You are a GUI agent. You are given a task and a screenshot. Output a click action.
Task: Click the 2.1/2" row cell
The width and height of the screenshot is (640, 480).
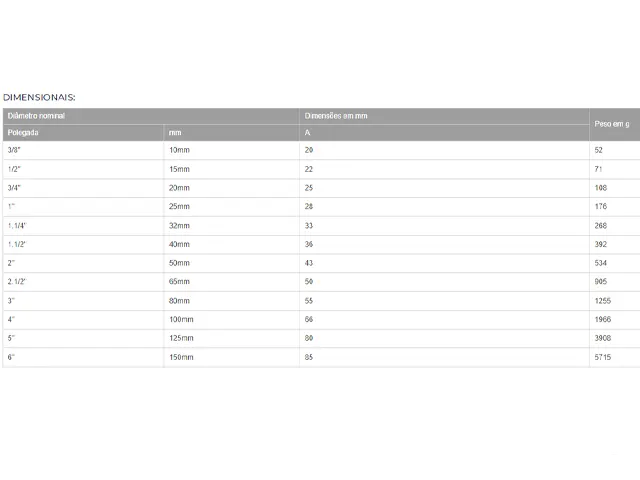point(83,282)
